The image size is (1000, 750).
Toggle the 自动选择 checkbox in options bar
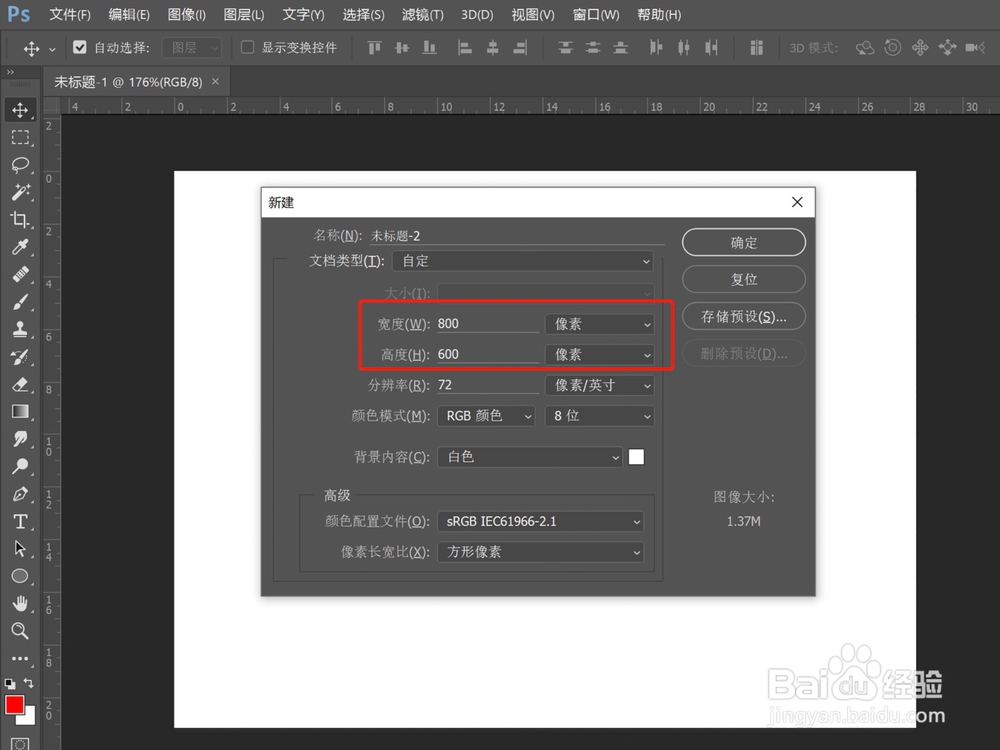click(80, 46)
